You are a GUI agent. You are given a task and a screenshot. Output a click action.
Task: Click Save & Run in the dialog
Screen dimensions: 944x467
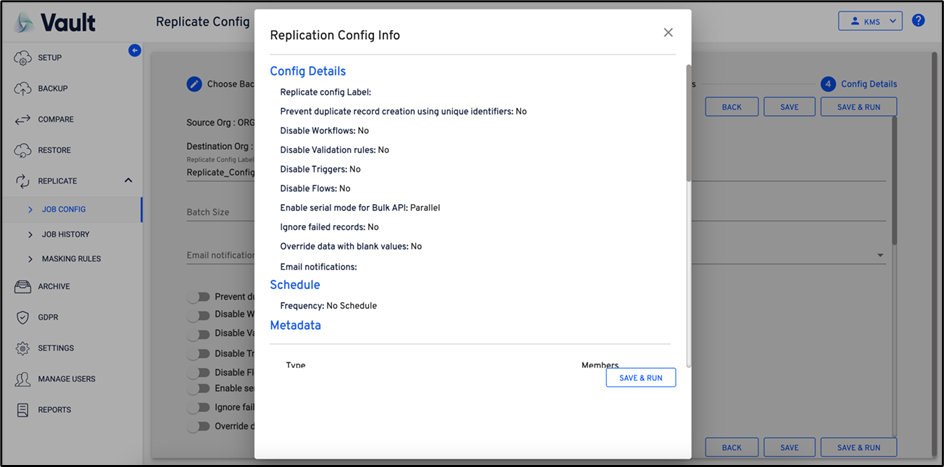[640, 378]
